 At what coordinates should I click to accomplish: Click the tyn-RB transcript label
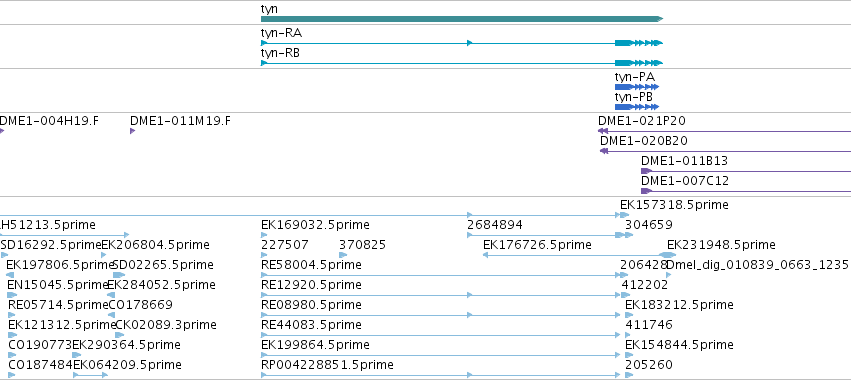(x=280, y=53)
